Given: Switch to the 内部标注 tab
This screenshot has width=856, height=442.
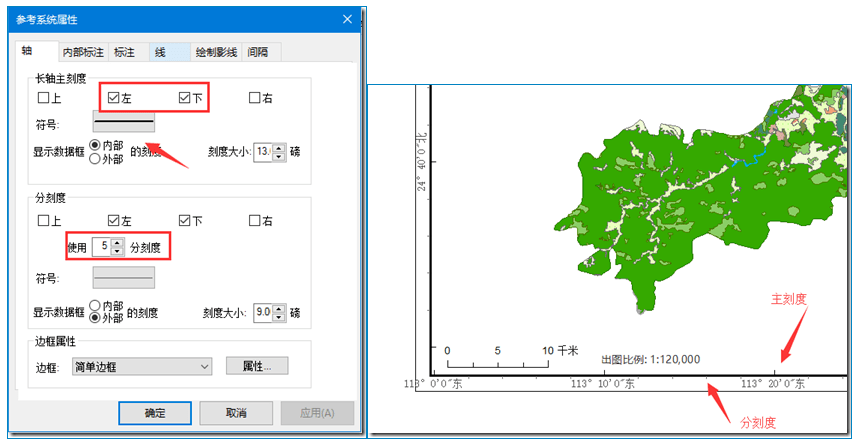Looking at the screenshot, I should [x=83, y=52].
